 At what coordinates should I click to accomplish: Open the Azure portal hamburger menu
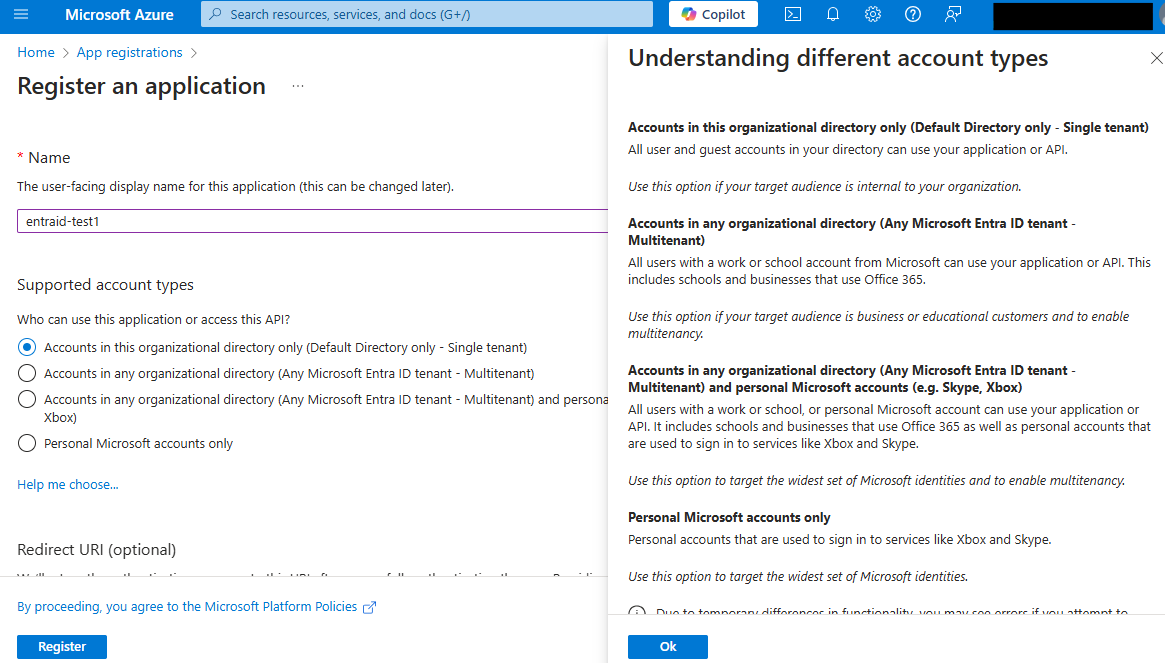point(21,14)
